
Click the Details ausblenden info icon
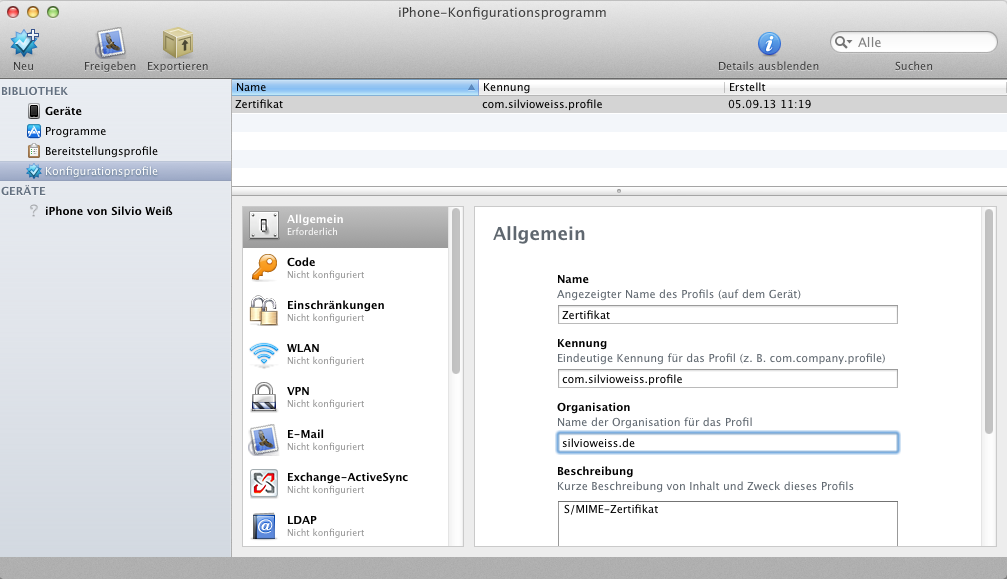coord(769,44)
